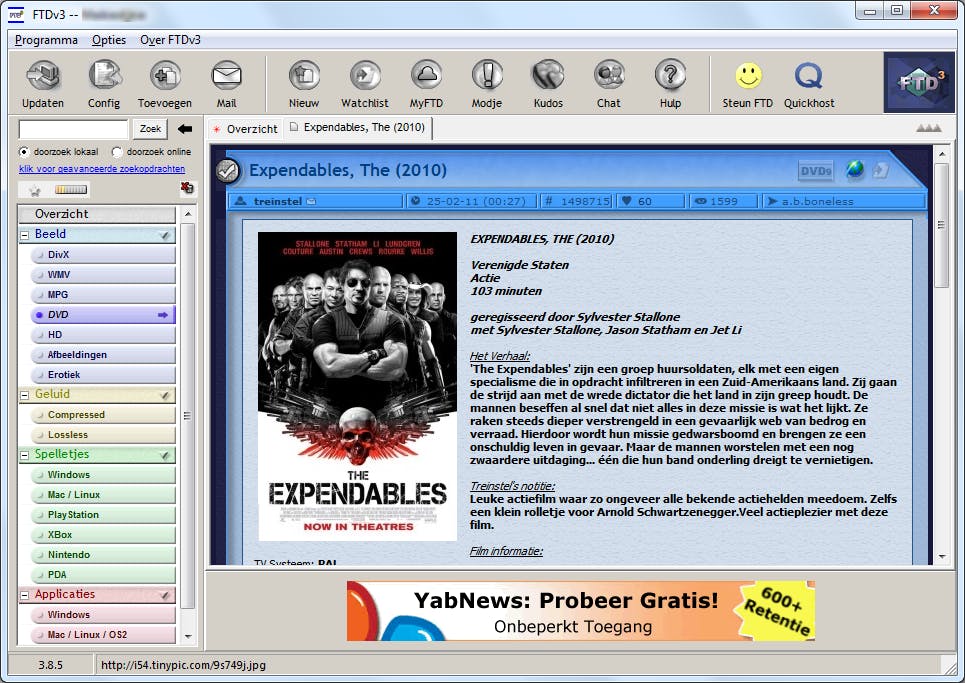Click poster name treinstel in header
The width and height of the screenshot is (965, 683).
point(278,201)
